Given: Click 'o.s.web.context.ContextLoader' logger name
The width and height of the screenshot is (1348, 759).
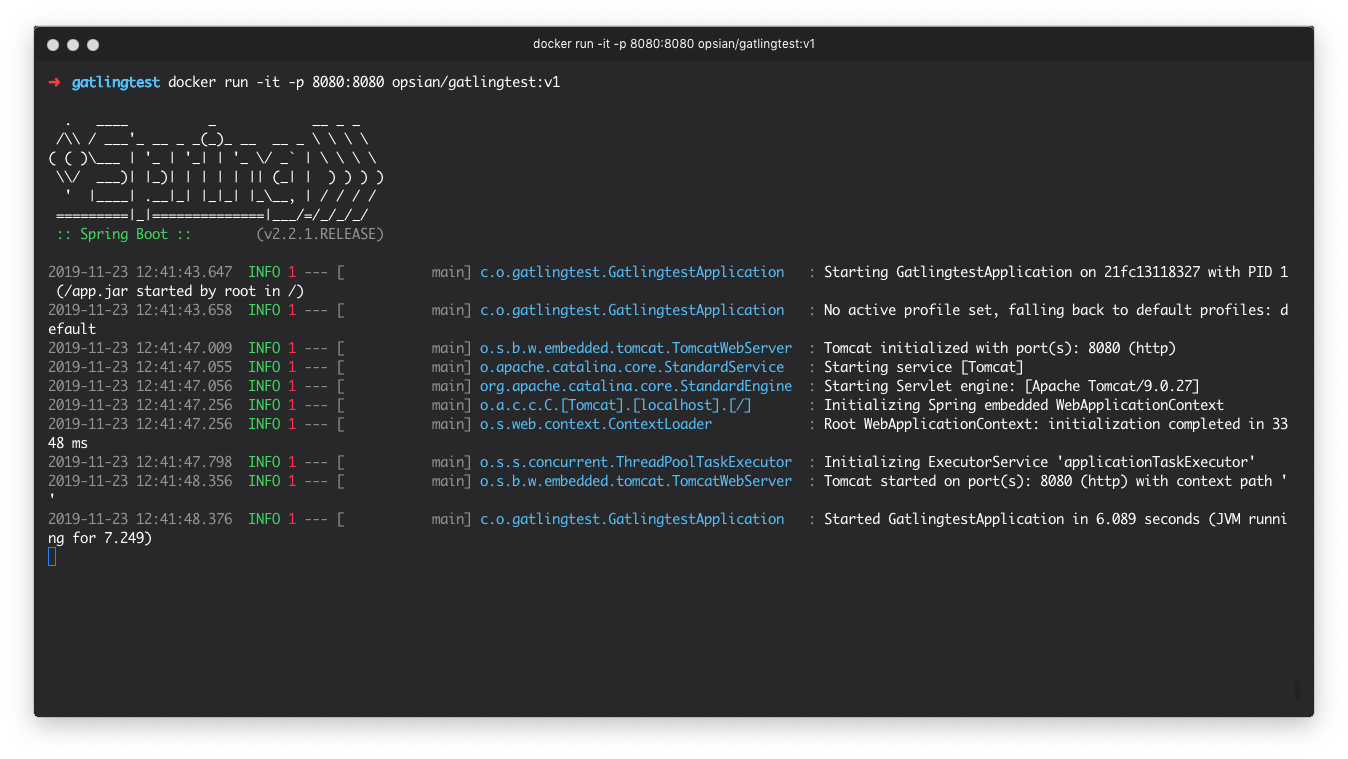Looking at the screenshot, I should 596,424.
